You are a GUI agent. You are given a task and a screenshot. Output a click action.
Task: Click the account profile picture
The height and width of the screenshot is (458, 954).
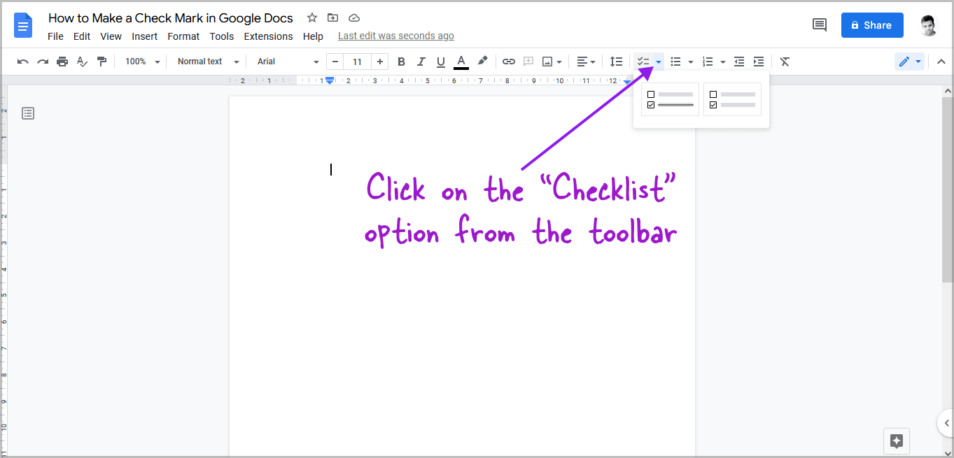click(x=928, y=26)
